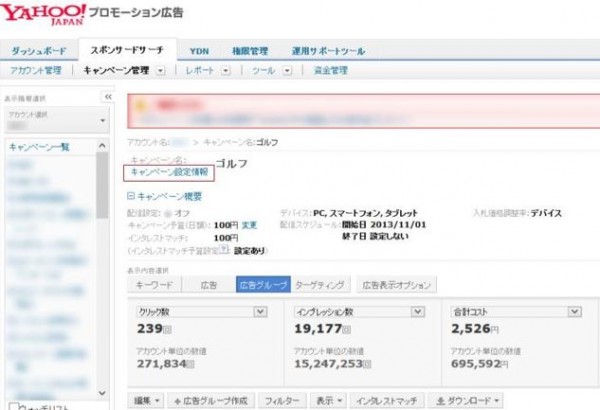600x410 pixels.
Task: Select the ターゲティング view tab
Action: (320, 285)
